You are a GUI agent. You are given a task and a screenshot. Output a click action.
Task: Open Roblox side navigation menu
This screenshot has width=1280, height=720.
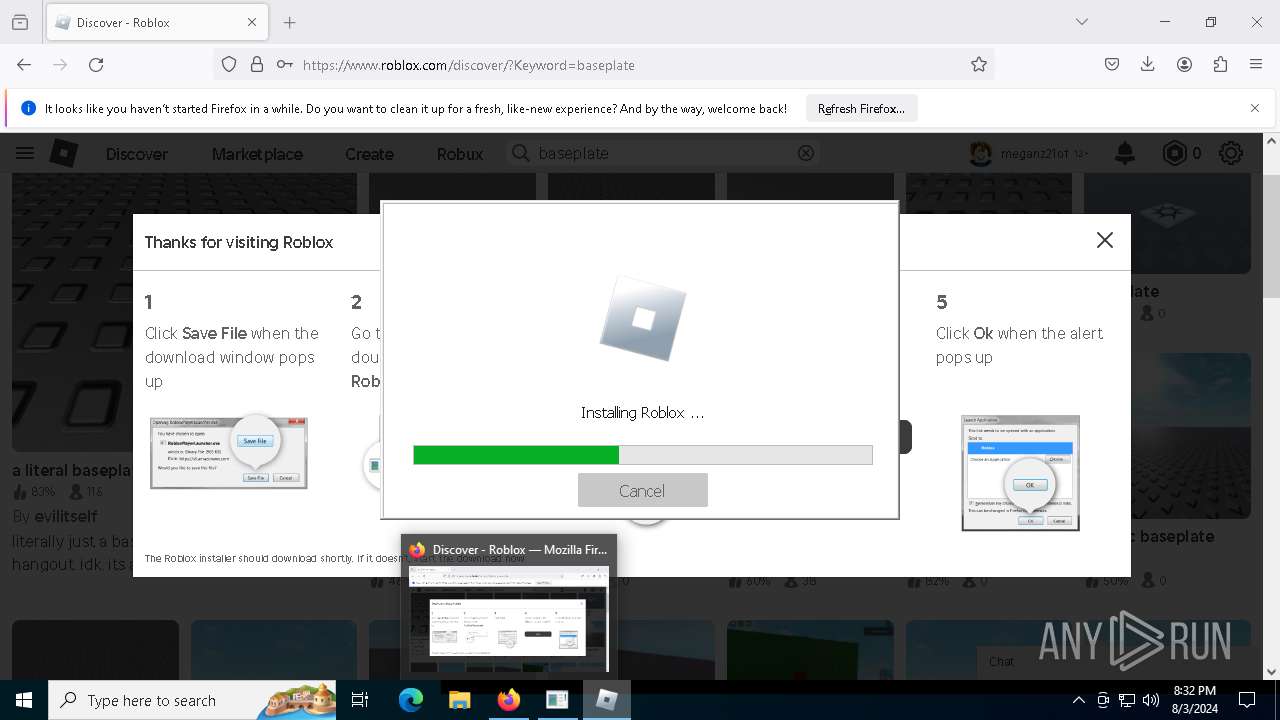[25, 153]
